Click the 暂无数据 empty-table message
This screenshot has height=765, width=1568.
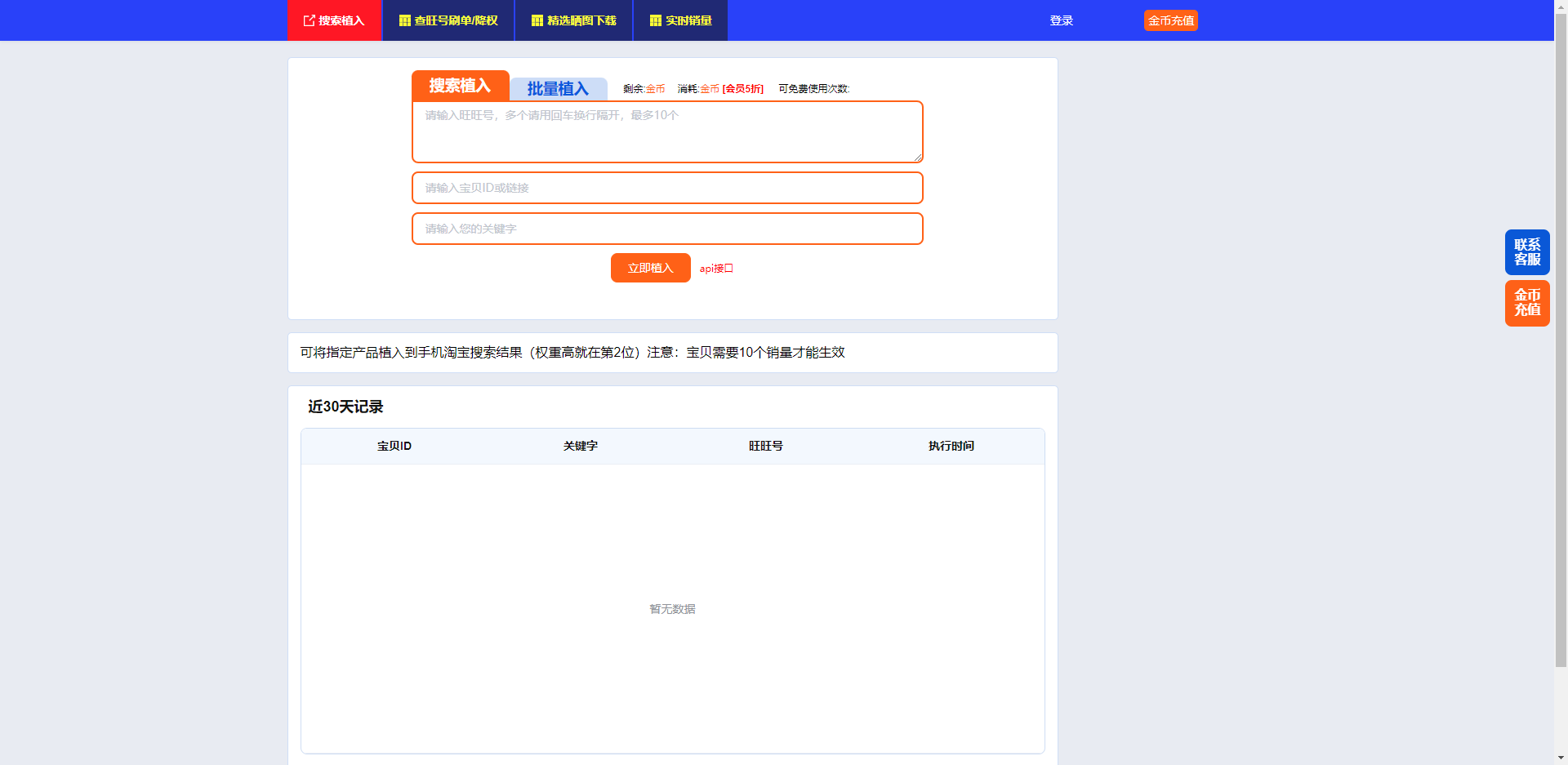pos(673,609)
